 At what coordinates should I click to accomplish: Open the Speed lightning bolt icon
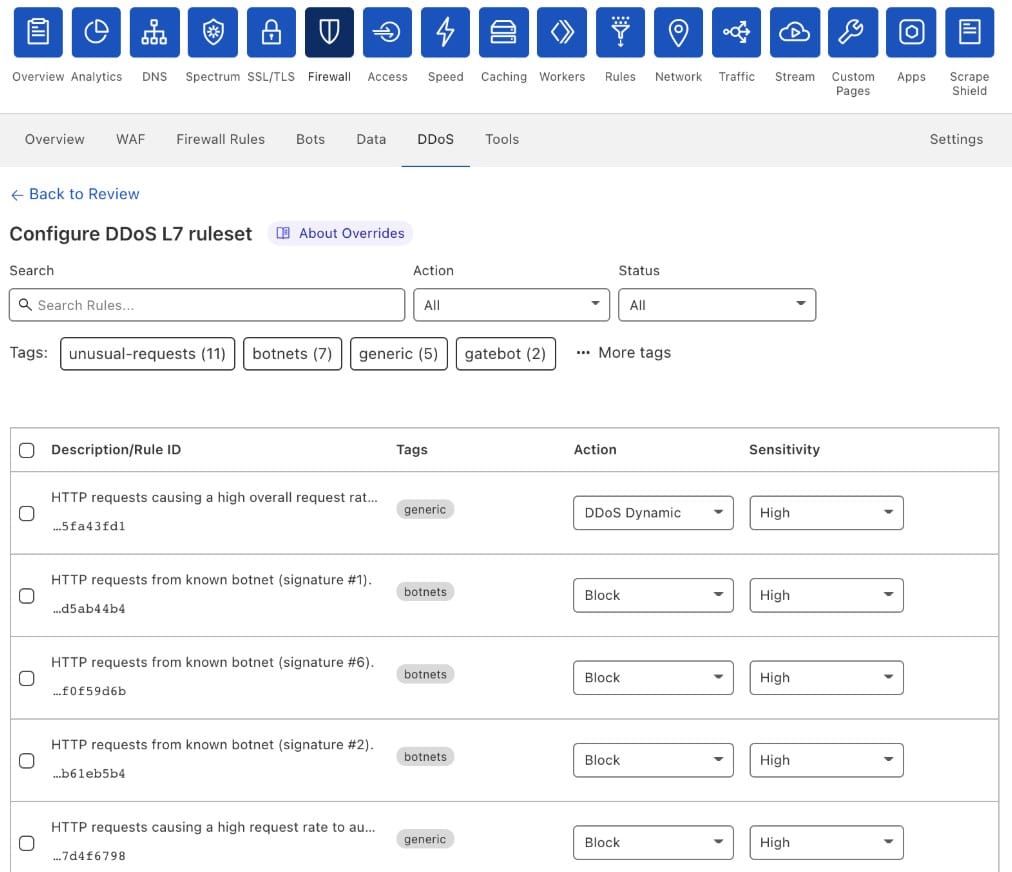tap(445, 32)
